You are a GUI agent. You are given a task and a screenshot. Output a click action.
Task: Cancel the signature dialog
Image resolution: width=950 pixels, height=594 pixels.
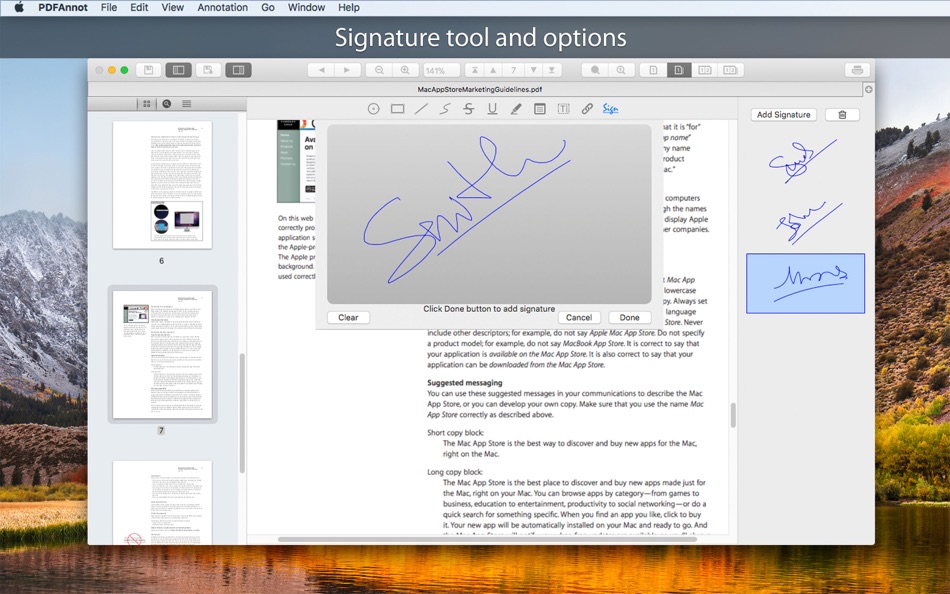click(579, 318)
